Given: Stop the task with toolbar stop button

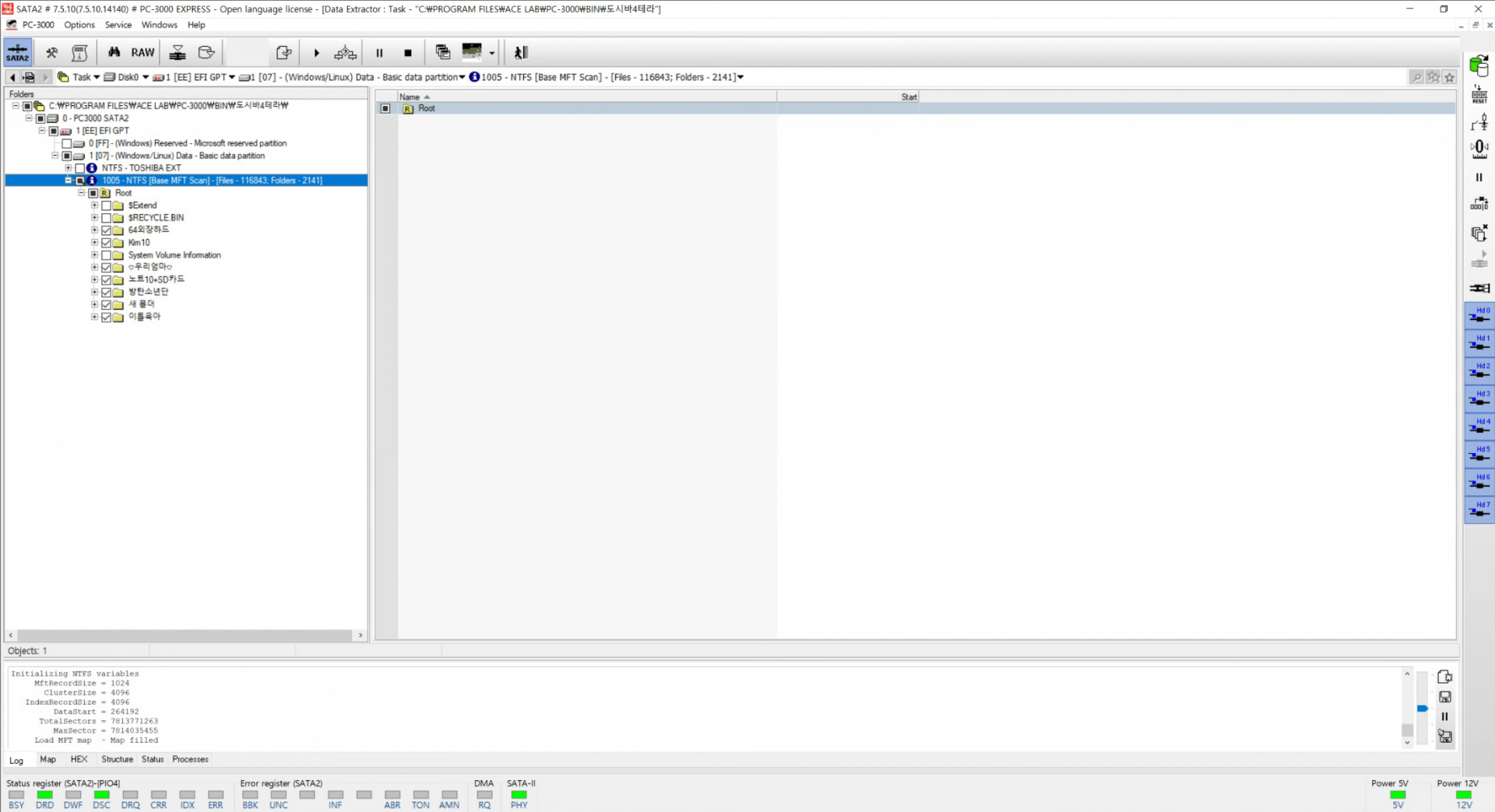Looking at the screenshot, I should [408, 53].
